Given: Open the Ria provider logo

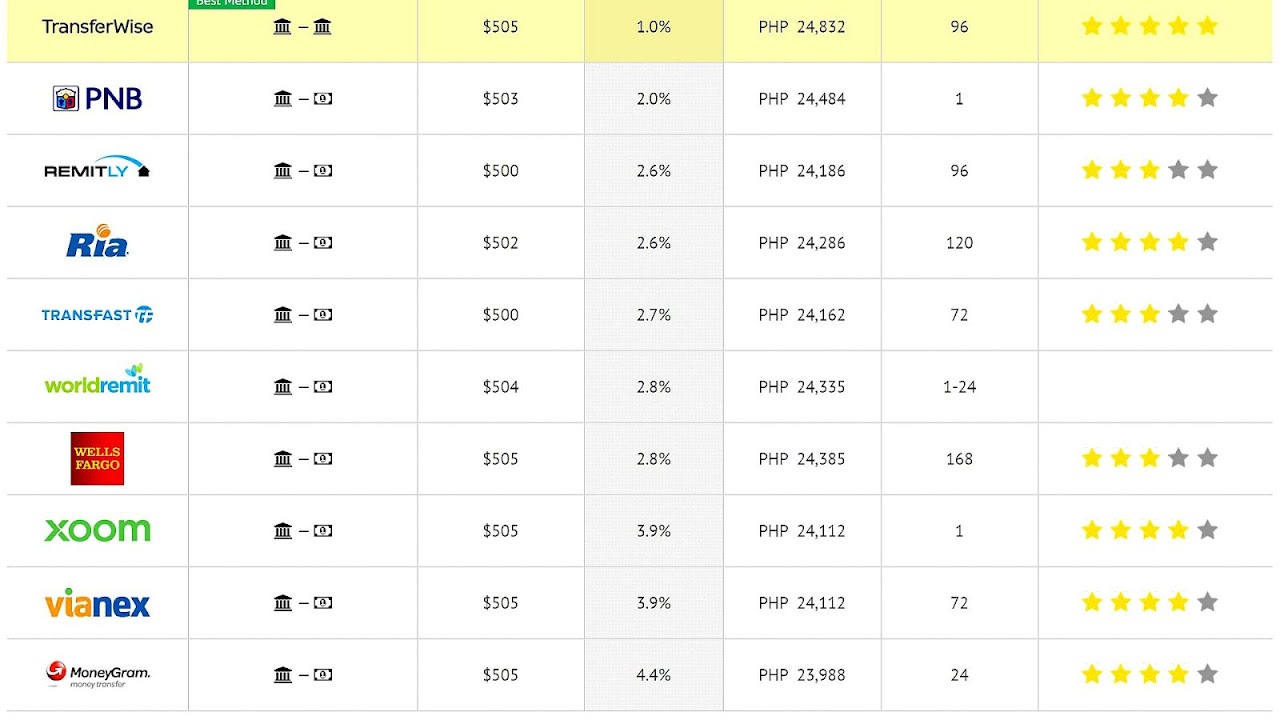Looking at the screenshot, I should (x=97, y=241).
